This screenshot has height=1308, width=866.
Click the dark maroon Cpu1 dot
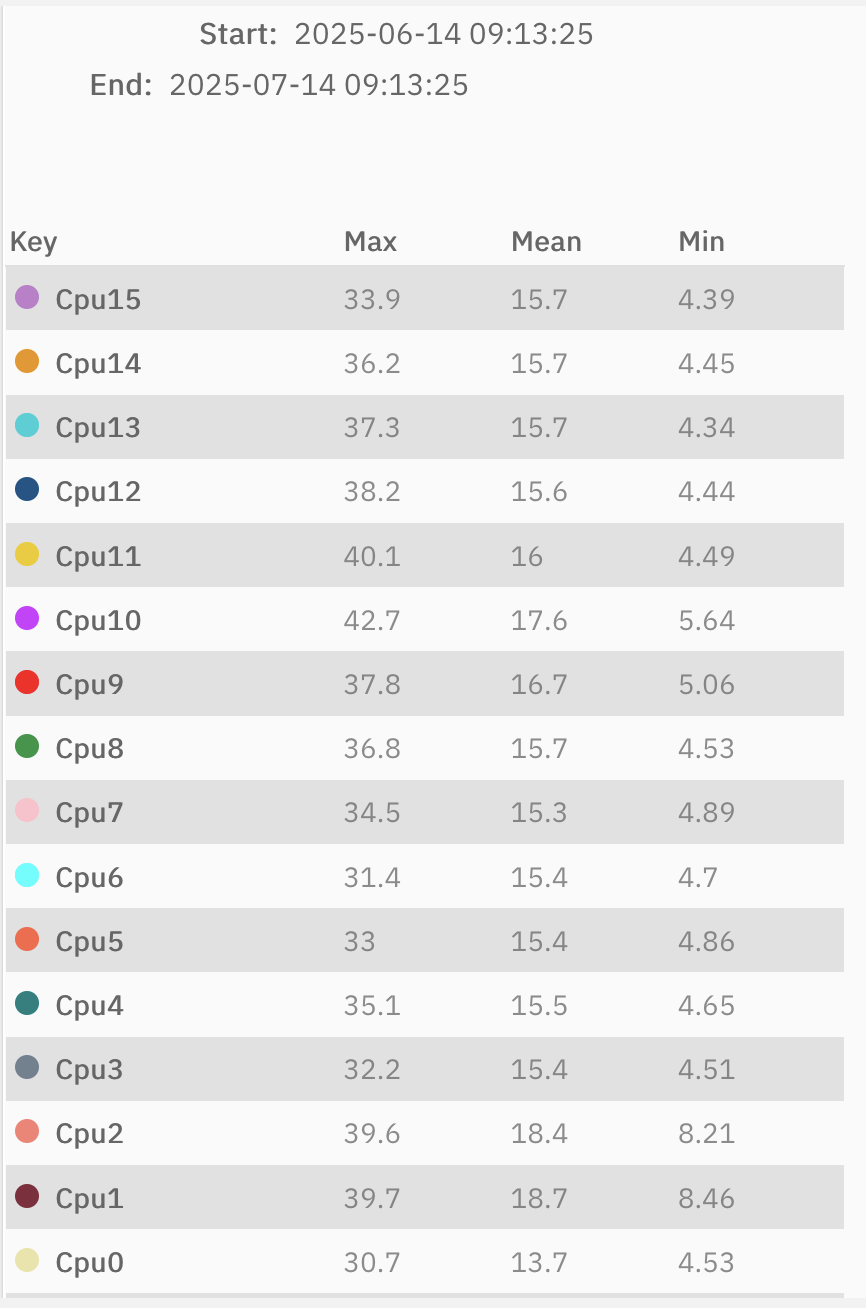point(27,1196)
